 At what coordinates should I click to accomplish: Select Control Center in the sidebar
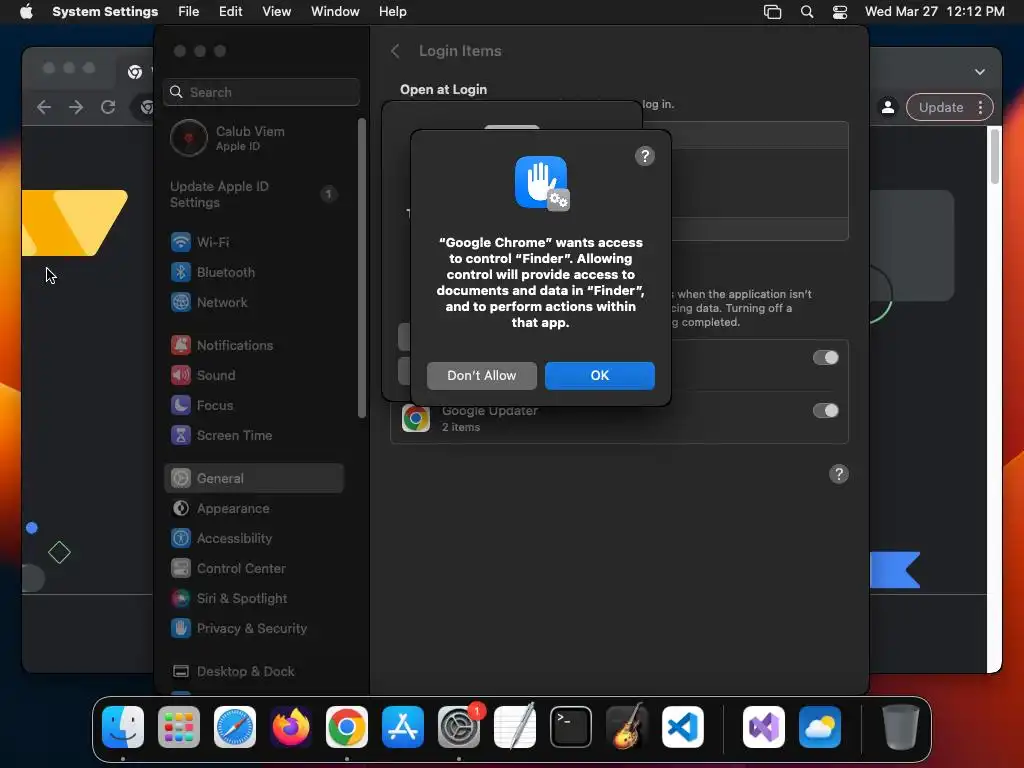pyautogui.click(x=255, y=569)
